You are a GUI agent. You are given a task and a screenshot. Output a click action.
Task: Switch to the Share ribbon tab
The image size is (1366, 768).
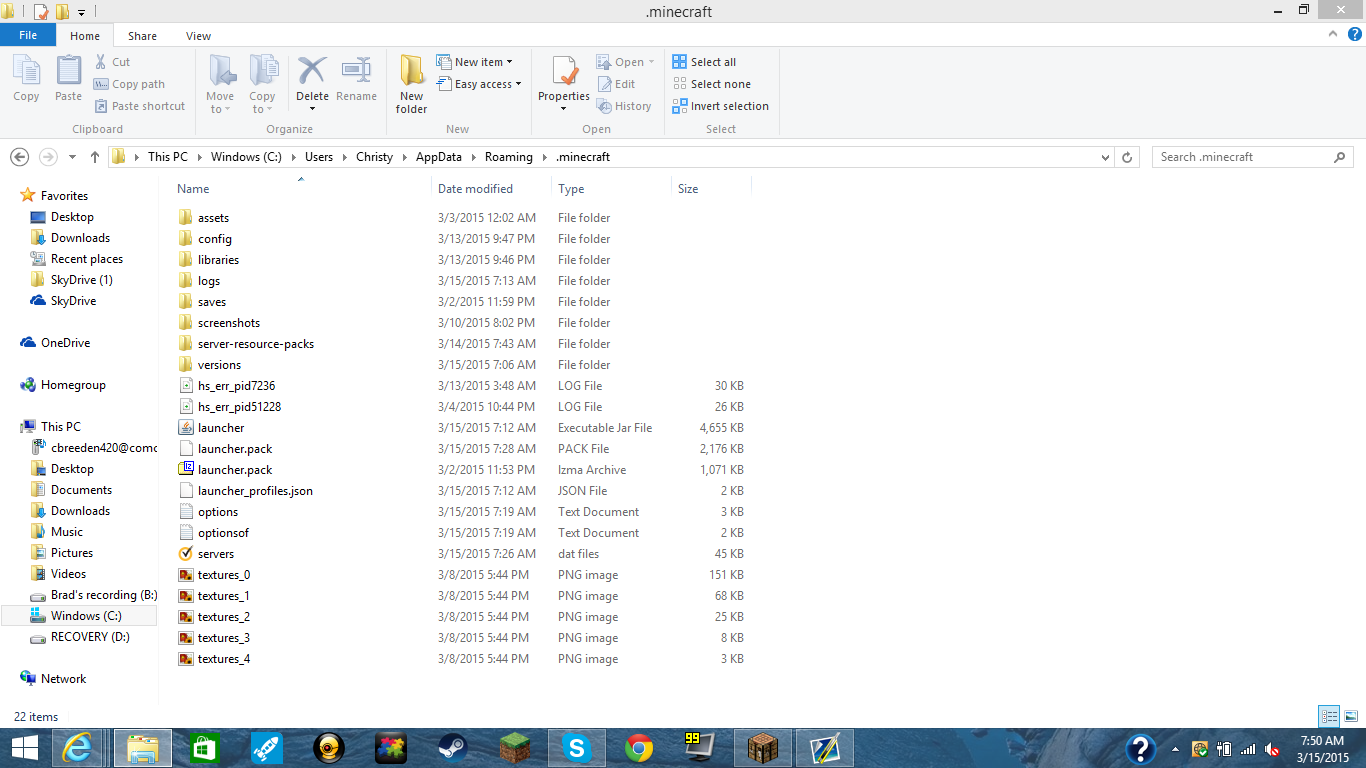click(142, 36)
